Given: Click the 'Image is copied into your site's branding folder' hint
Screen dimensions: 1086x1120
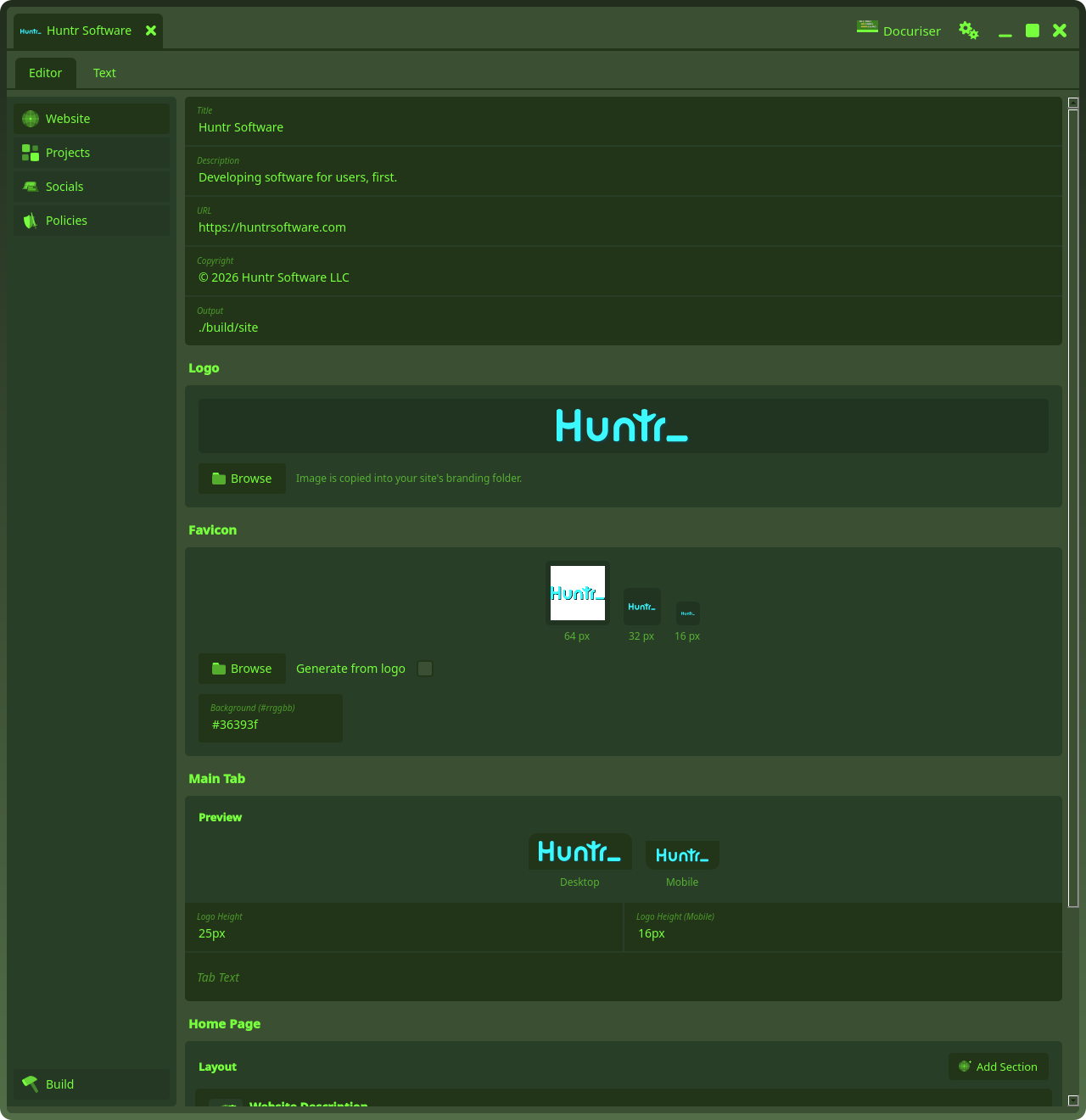Looking at the screenshot, I should [x=409, y=479].
